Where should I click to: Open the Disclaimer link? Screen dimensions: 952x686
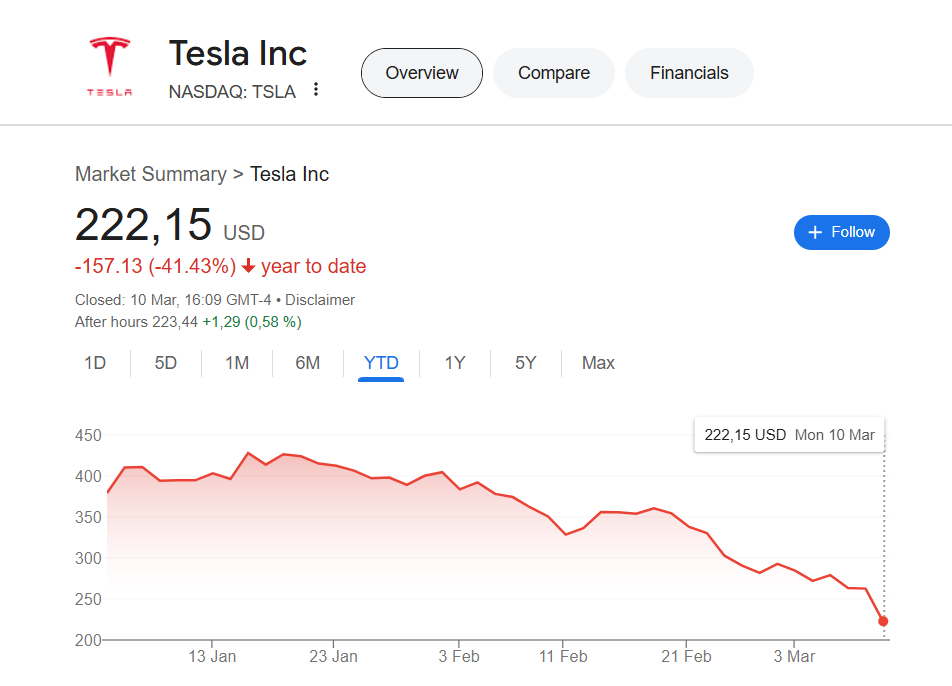coord(320,300)
